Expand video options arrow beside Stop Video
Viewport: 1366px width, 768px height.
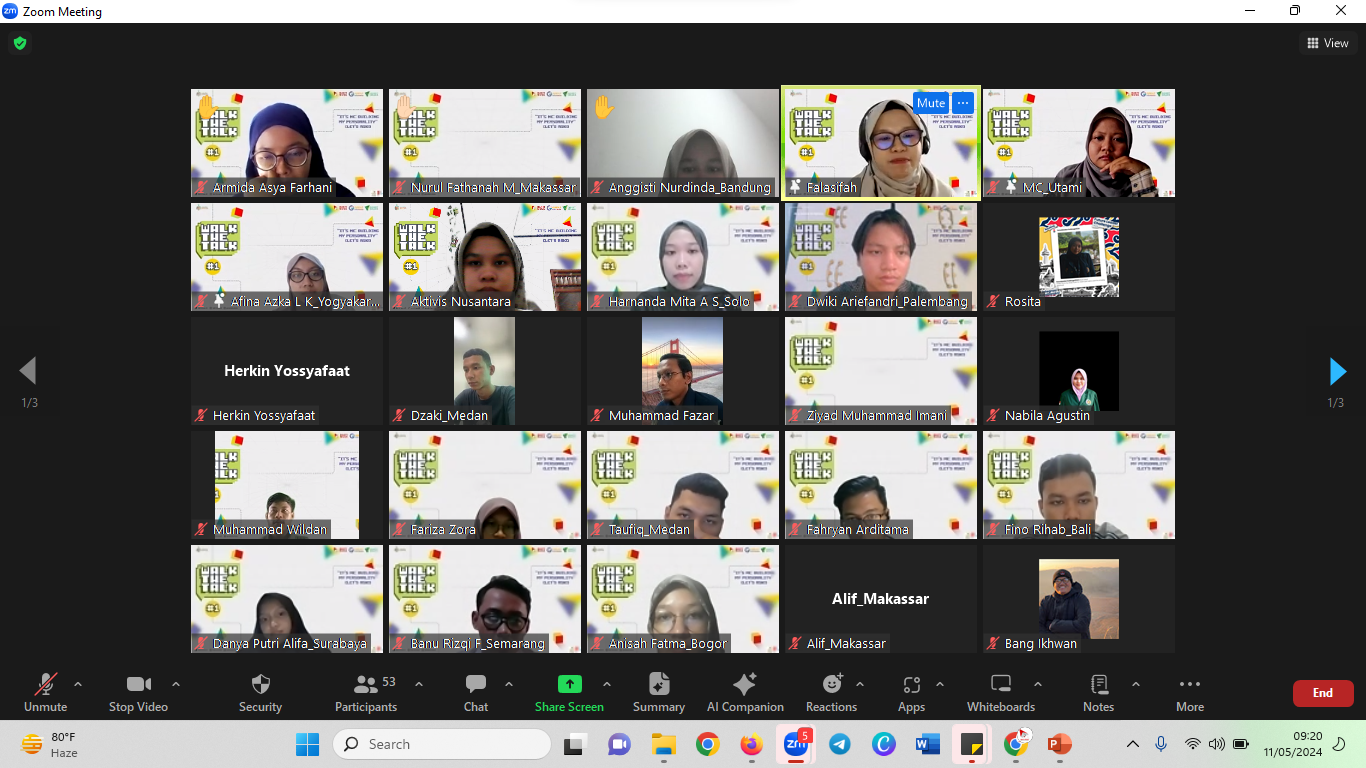pos(176,684)
